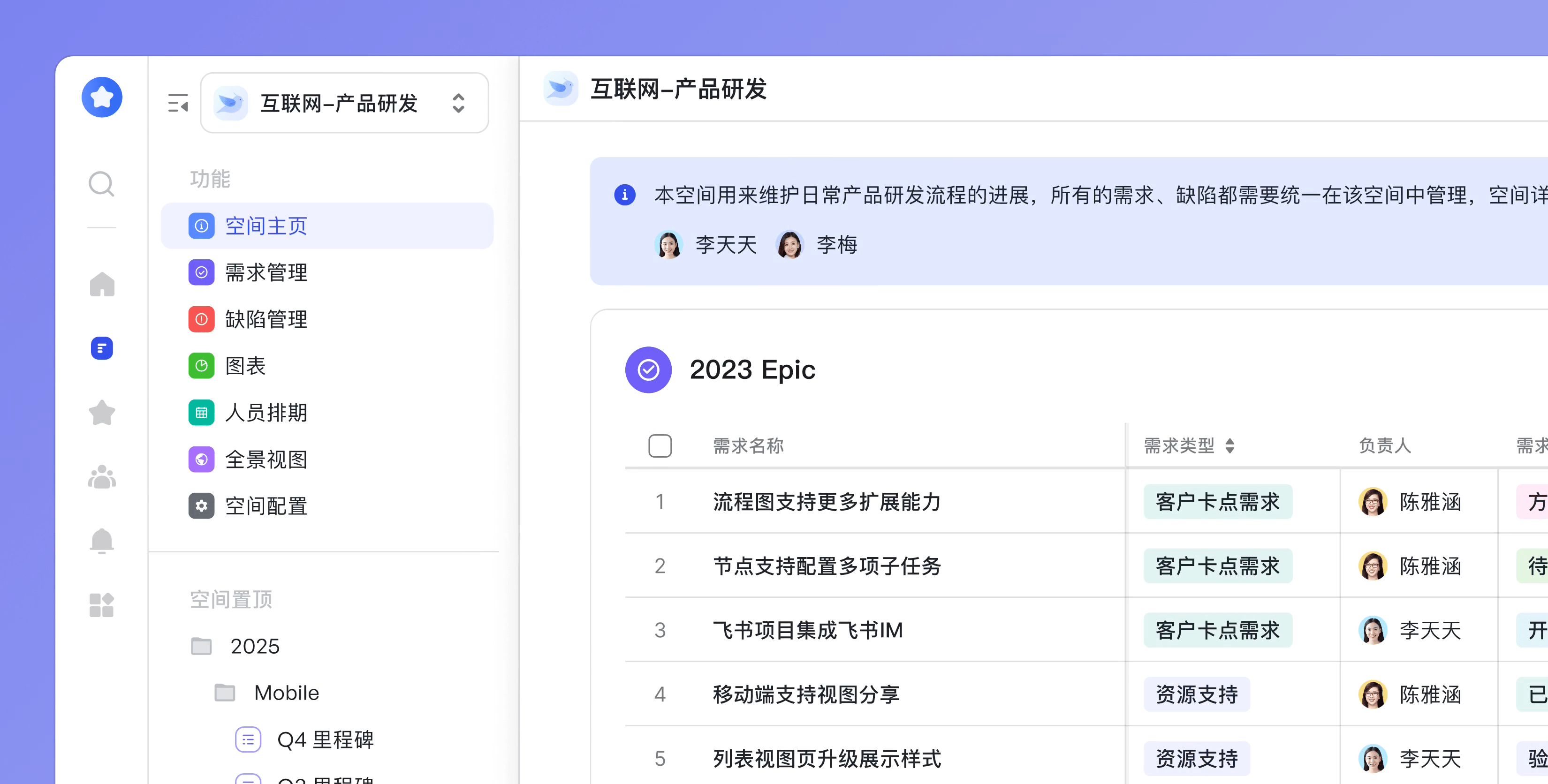
Task: Open the blue project workspace rail icon
Action: coord(101,348)
